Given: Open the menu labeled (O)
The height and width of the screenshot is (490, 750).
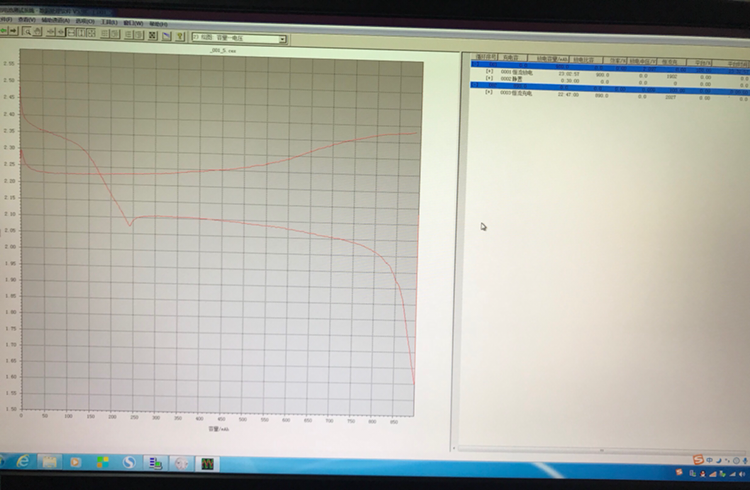Looking at the screenshot, I should [x=85, y=21].
